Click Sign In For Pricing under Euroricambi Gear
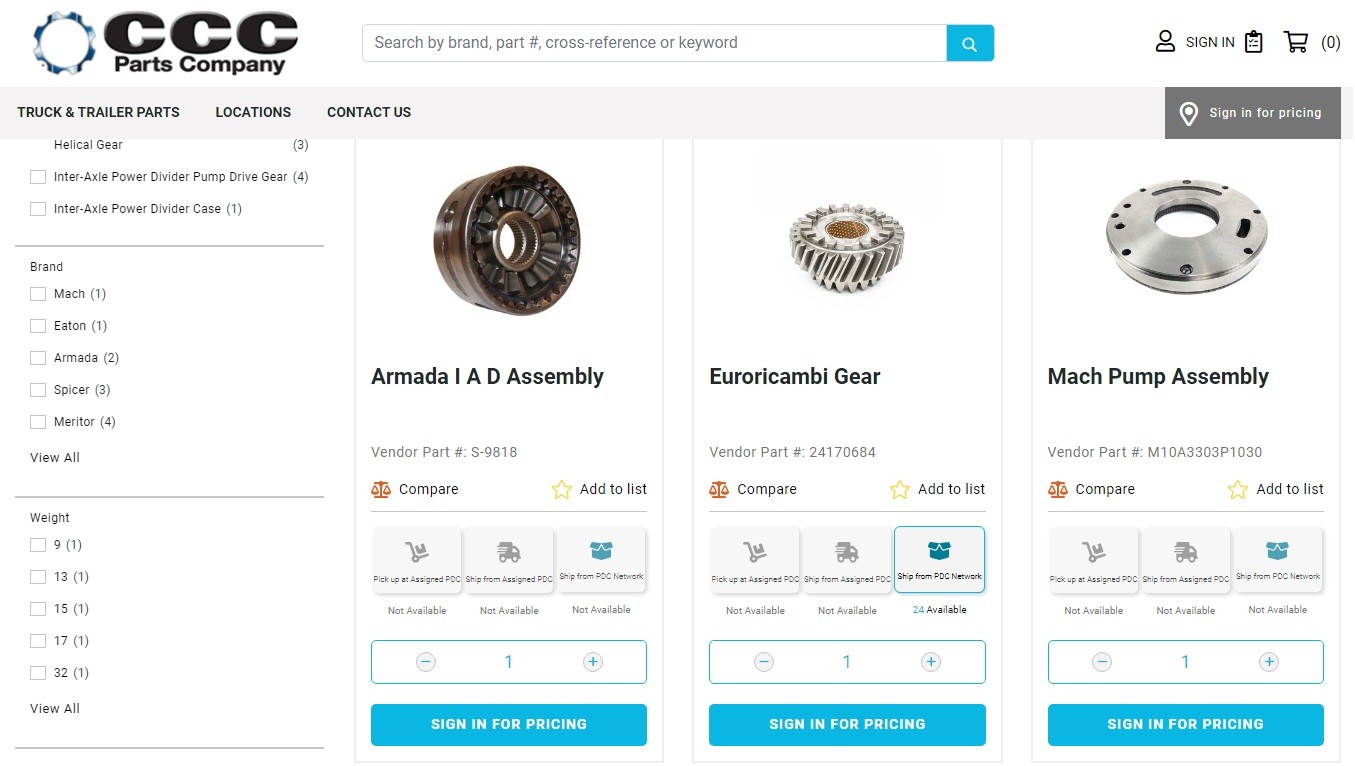This screenshot has width=1355, height=766. tap(847, 725)
